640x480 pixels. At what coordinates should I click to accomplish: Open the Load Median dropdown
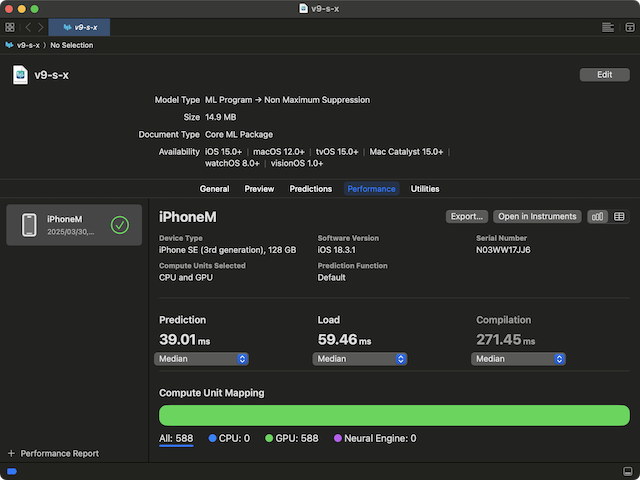[360, 359]
